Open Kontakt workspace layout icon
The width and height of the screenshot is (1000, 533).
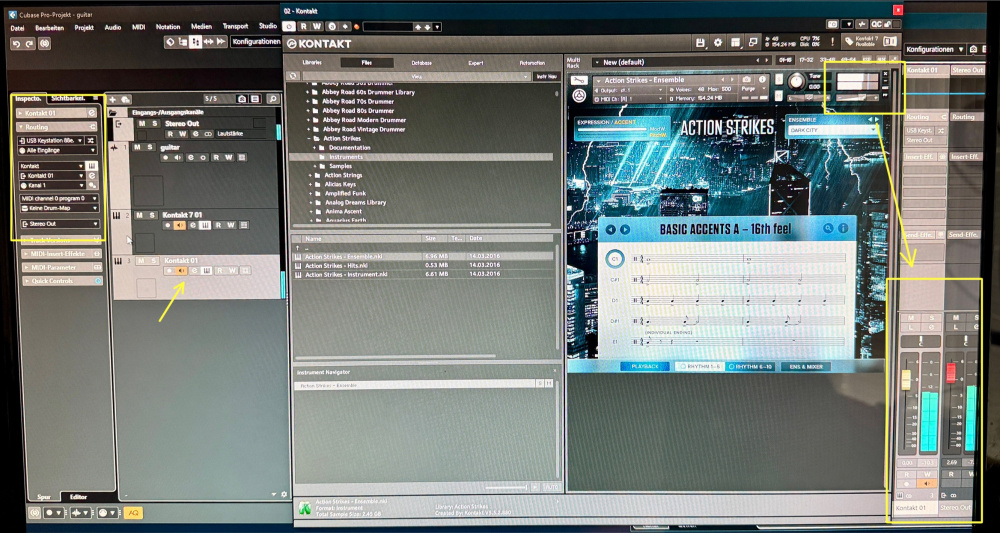735,43
